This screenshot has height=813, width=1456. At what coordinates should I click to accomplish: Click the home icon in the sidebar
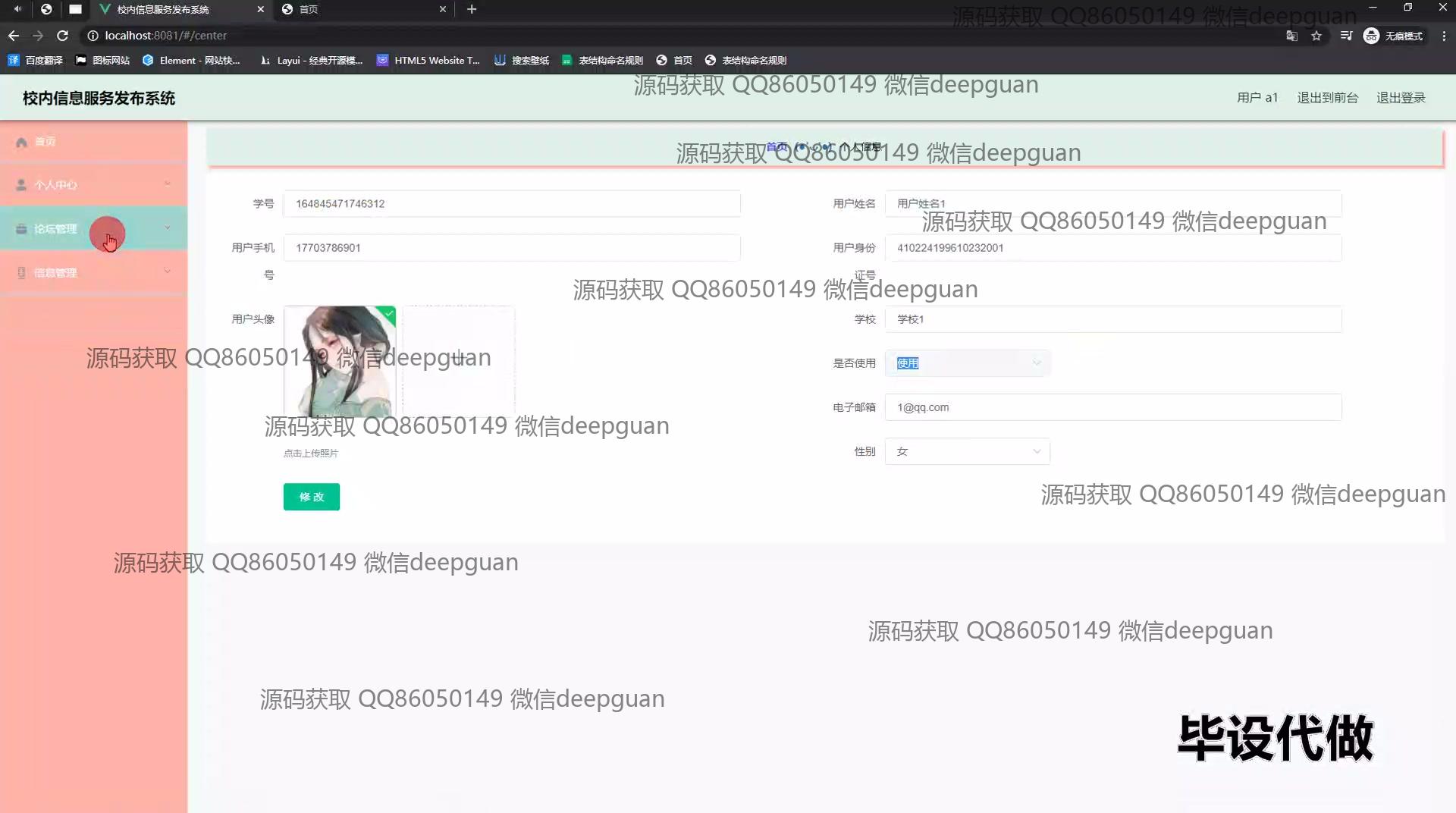(x=21, y=142)
